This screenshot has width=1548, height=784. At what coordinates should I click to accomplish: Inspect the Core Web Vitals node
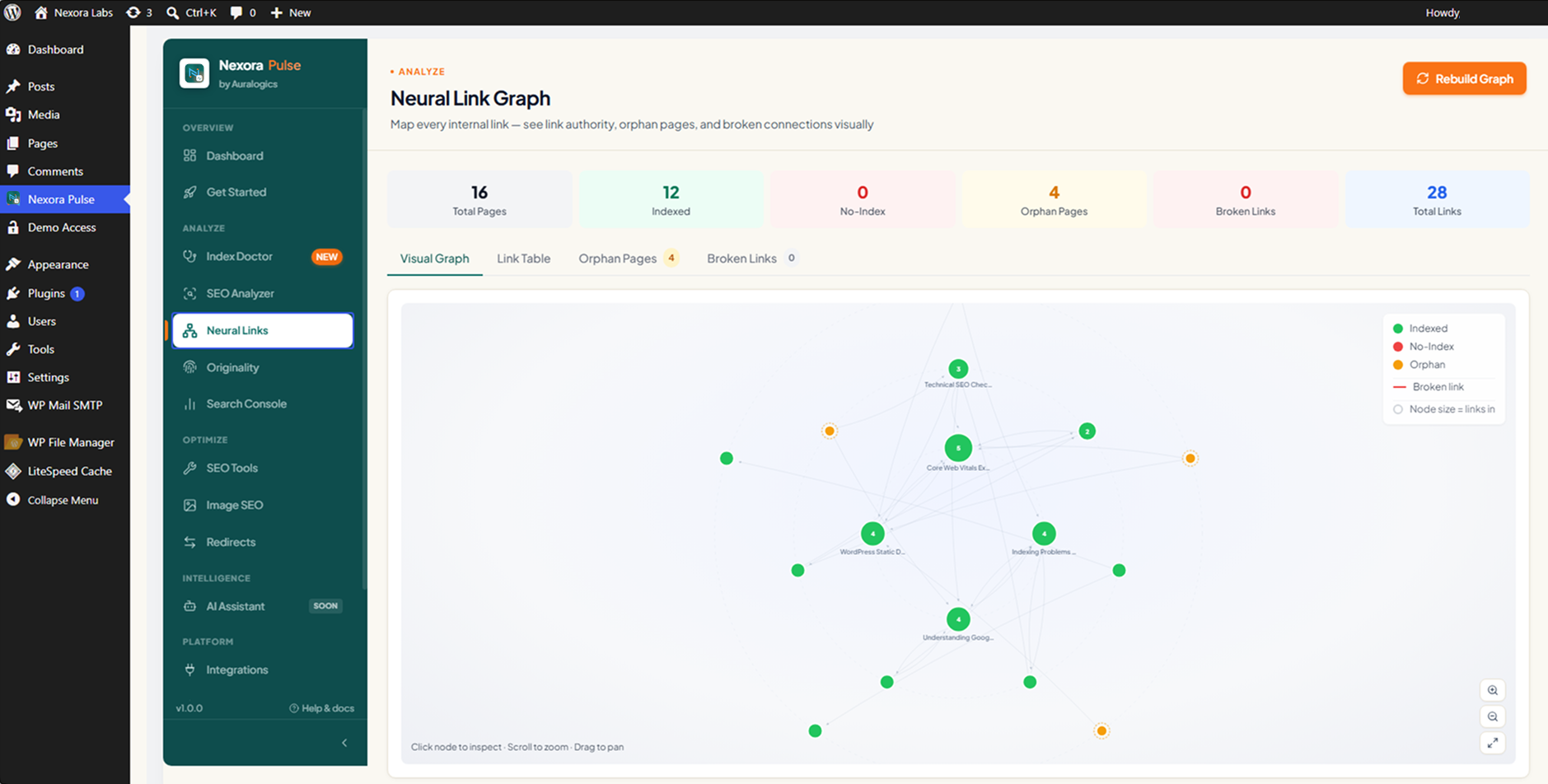point(958,448)
